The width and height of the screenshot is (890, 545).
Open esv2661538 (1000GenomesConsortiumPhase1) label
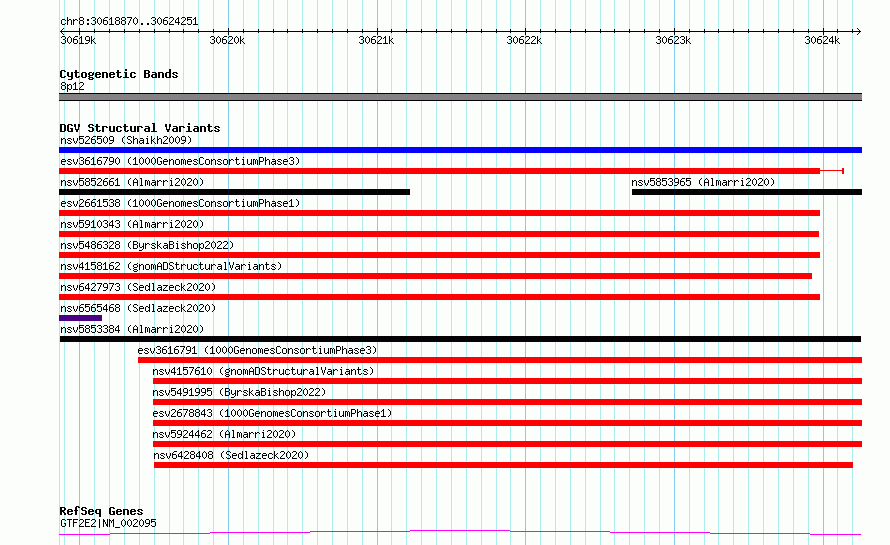tap(180, 203)
